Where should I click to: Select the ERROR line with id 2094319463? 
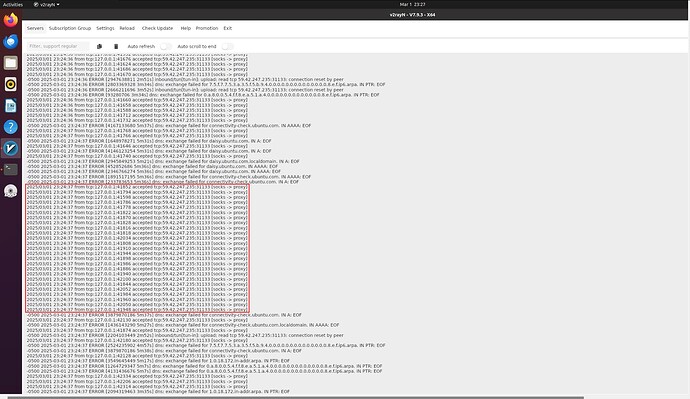pyautogui.click(x=158, y=392)
